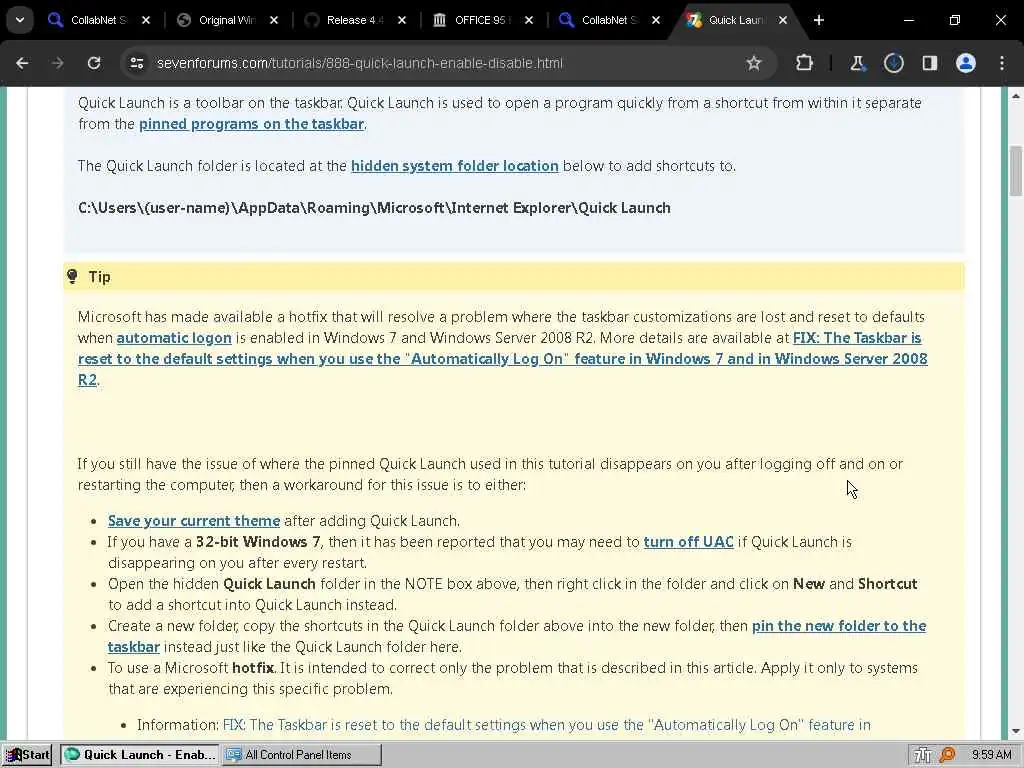Click the 9:59 AM taskbar clock
Screen dimensions: 1024x768
(x=991, y=755)
